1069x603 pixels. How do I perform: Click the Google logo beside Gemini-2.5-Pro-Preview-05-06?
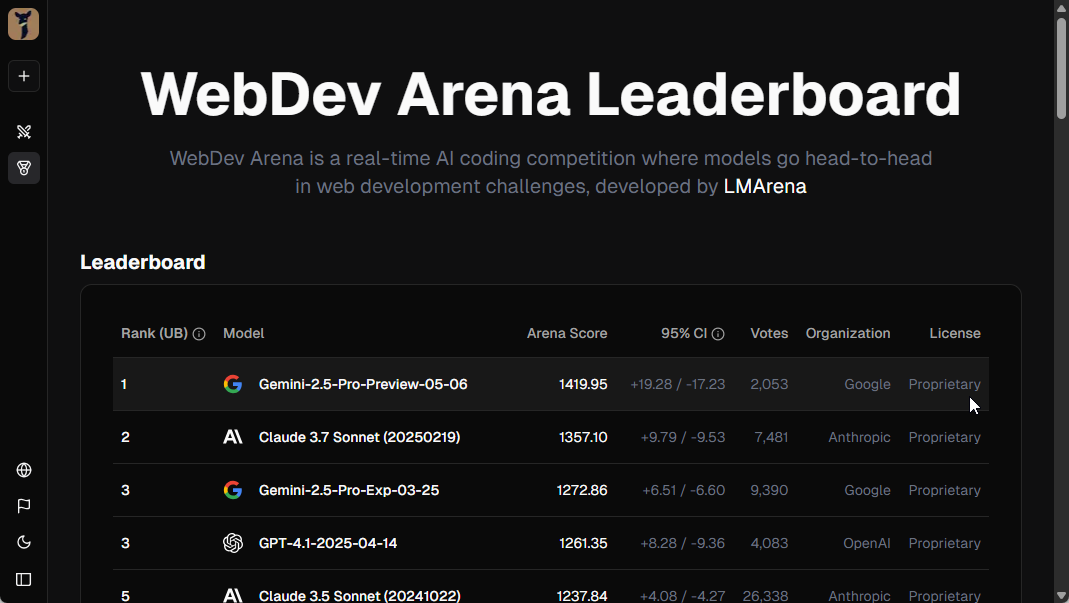coord(232,384)
